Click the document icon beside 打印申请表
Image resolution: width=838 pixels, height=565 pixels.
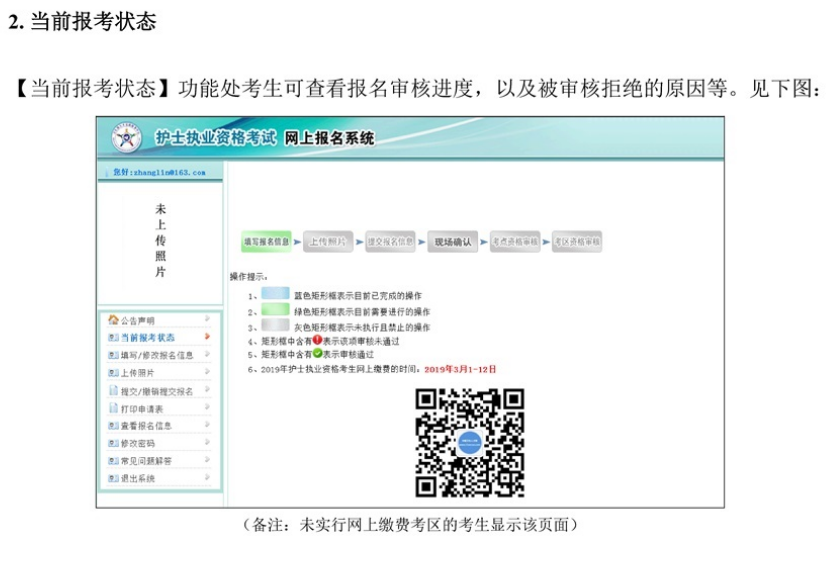click(x=112, y=408)
